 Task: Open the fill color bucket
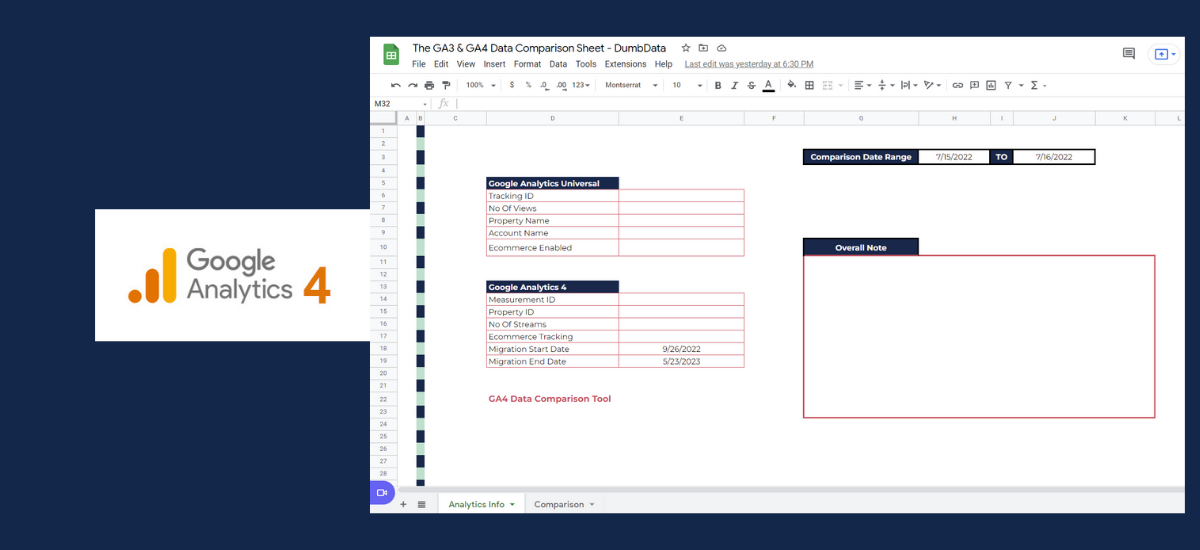792,85
